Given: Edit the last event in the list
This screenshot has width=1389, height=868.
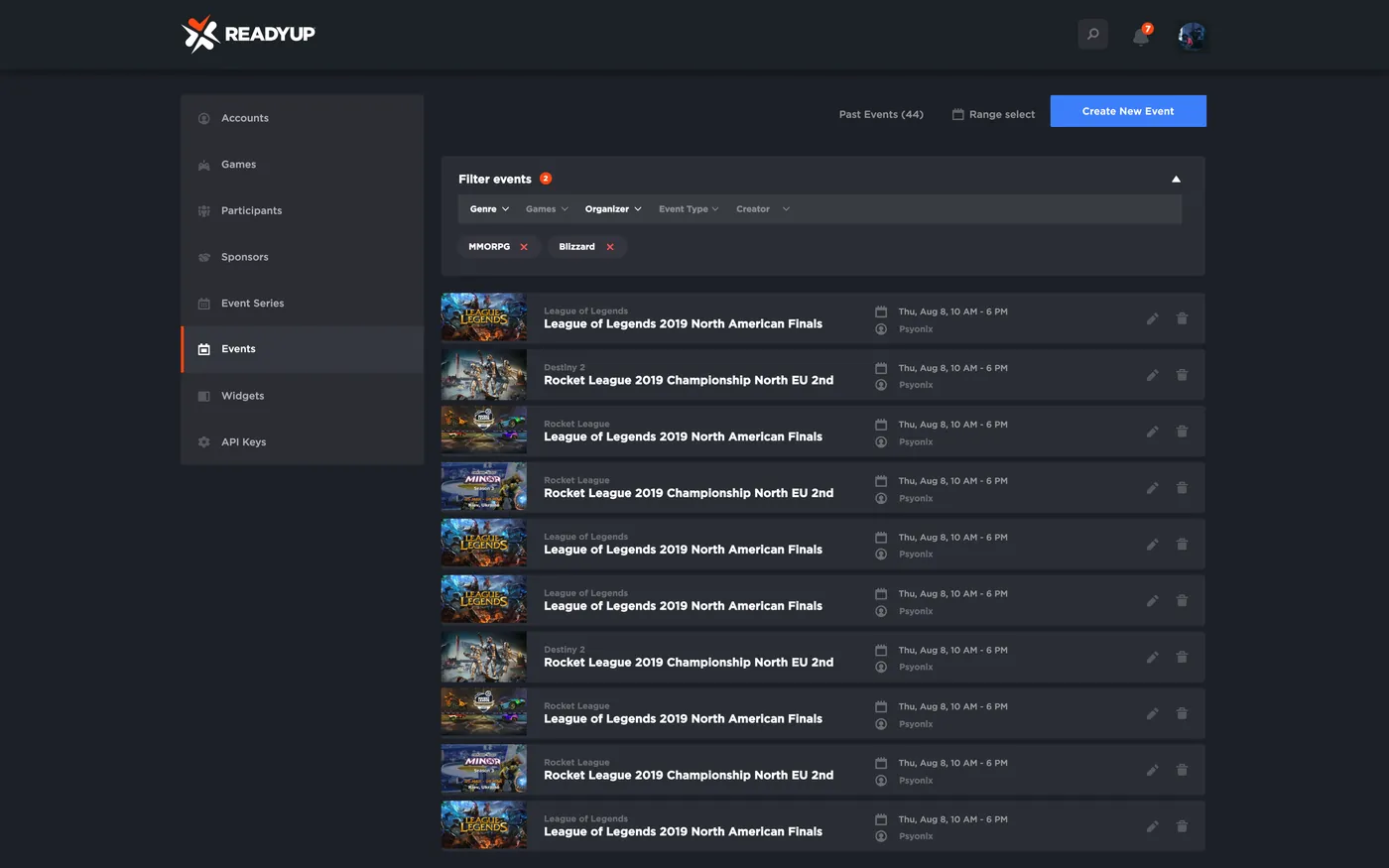Looking at the screenshot, I should [x=1152, y=827].
